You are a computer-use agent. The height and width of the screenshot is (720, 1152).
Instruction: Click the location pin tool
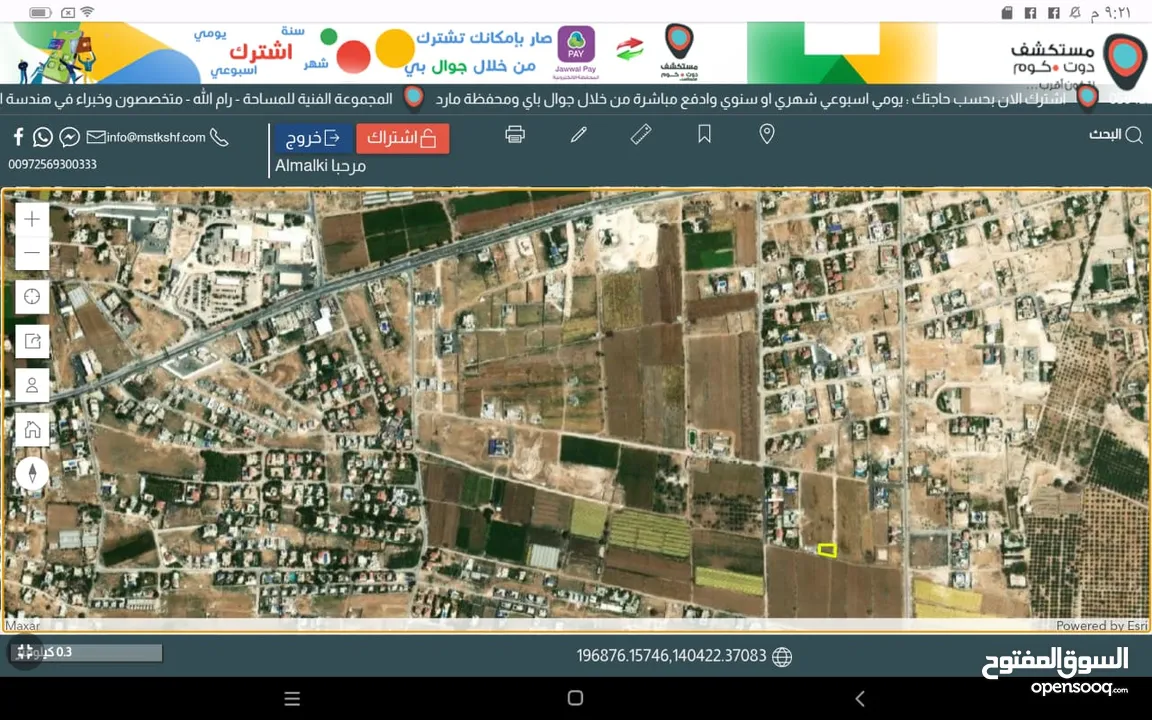click(x=767, y=134)
